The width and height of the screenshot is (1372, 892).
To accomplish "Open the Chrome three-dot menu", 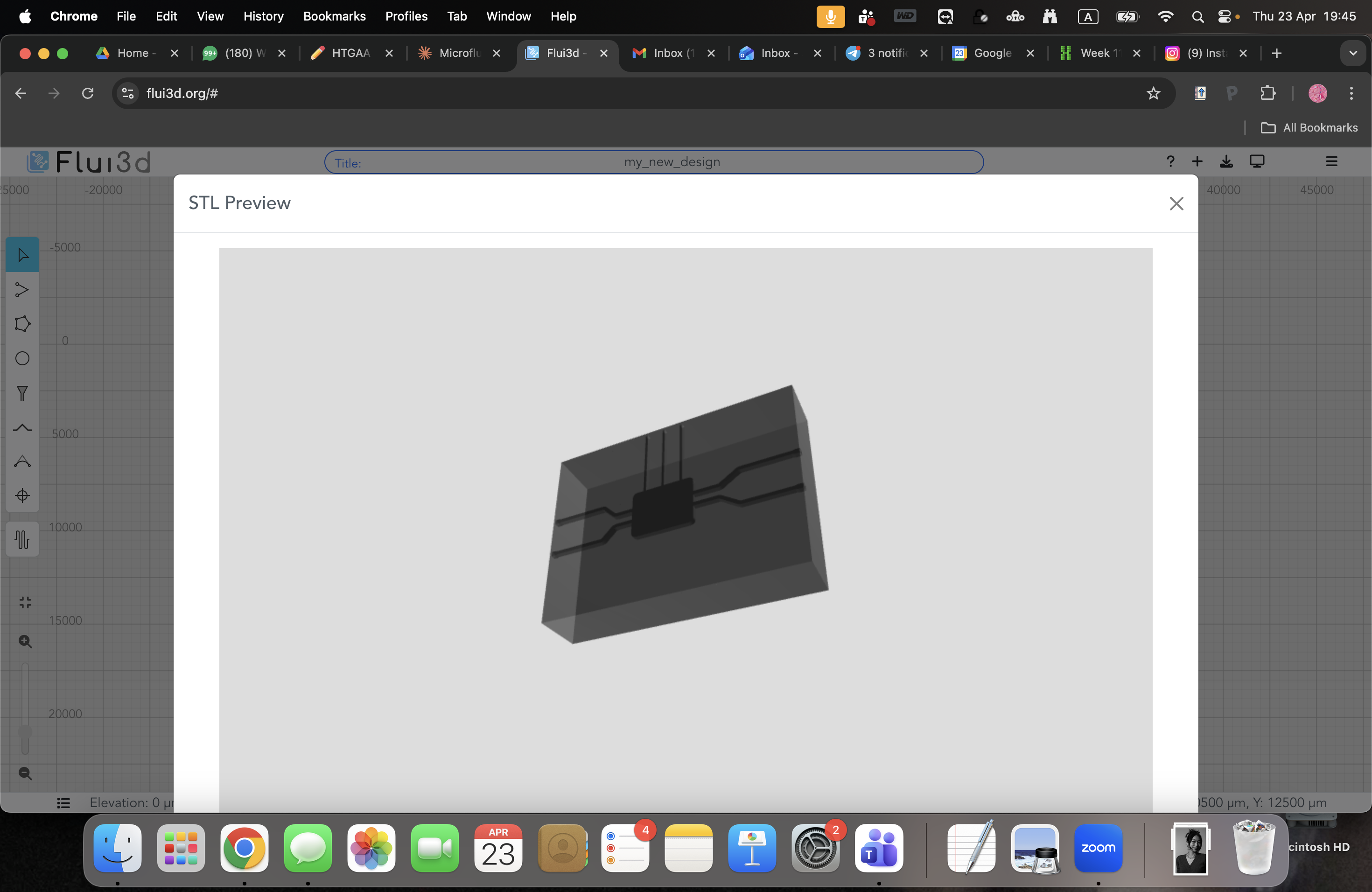I will coord(1351,93).
